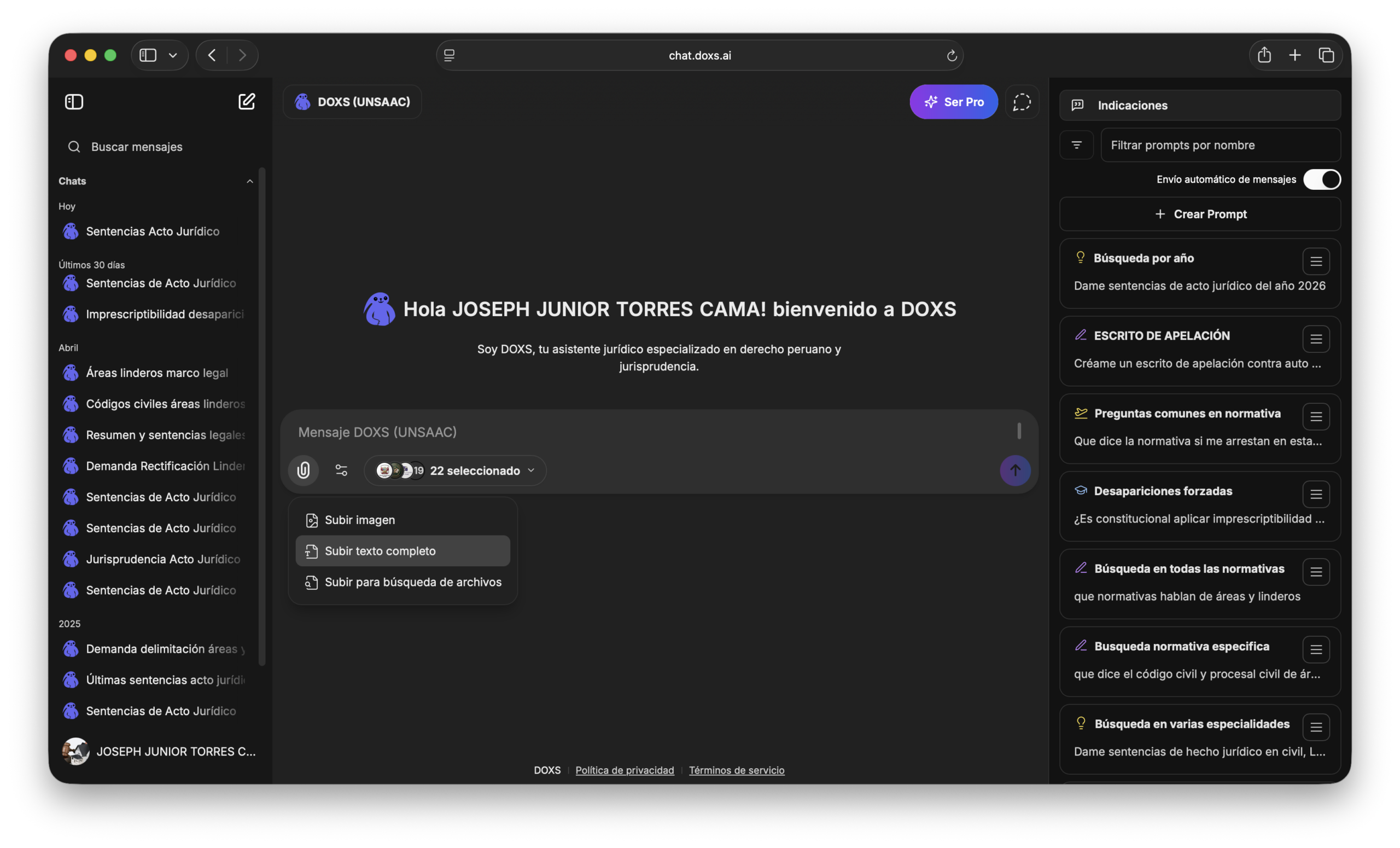Open chat Demanda Rectificación Linderos
Image resolution: width=1400 pixels, height=848 pixels.
[x=156, y=466]
